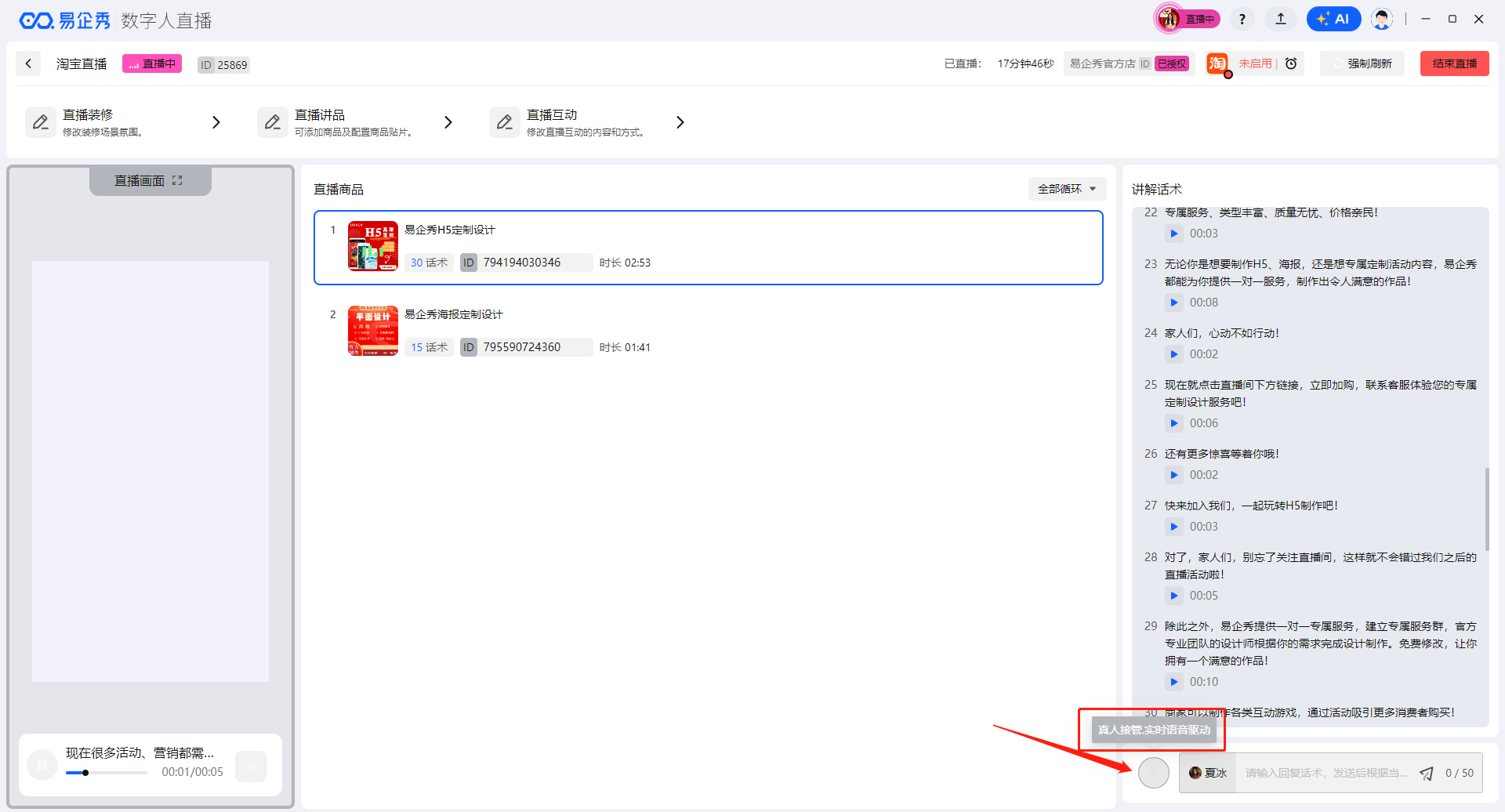The image size is (1505, 812).
Task: Open 15 话术 for poster product
Action: click(x=429, y=347)
